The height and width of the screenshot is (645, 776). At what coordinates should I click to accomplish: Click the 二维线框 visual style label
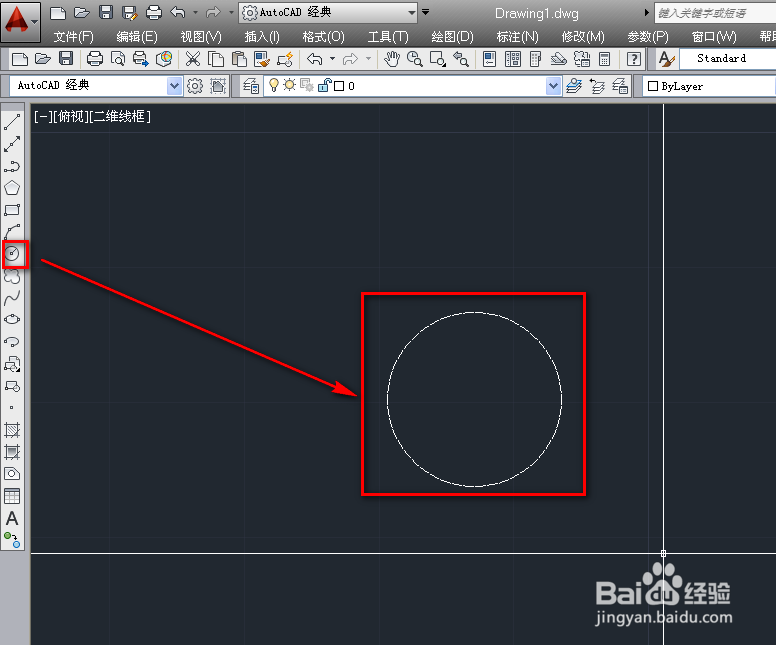(120, 117)
